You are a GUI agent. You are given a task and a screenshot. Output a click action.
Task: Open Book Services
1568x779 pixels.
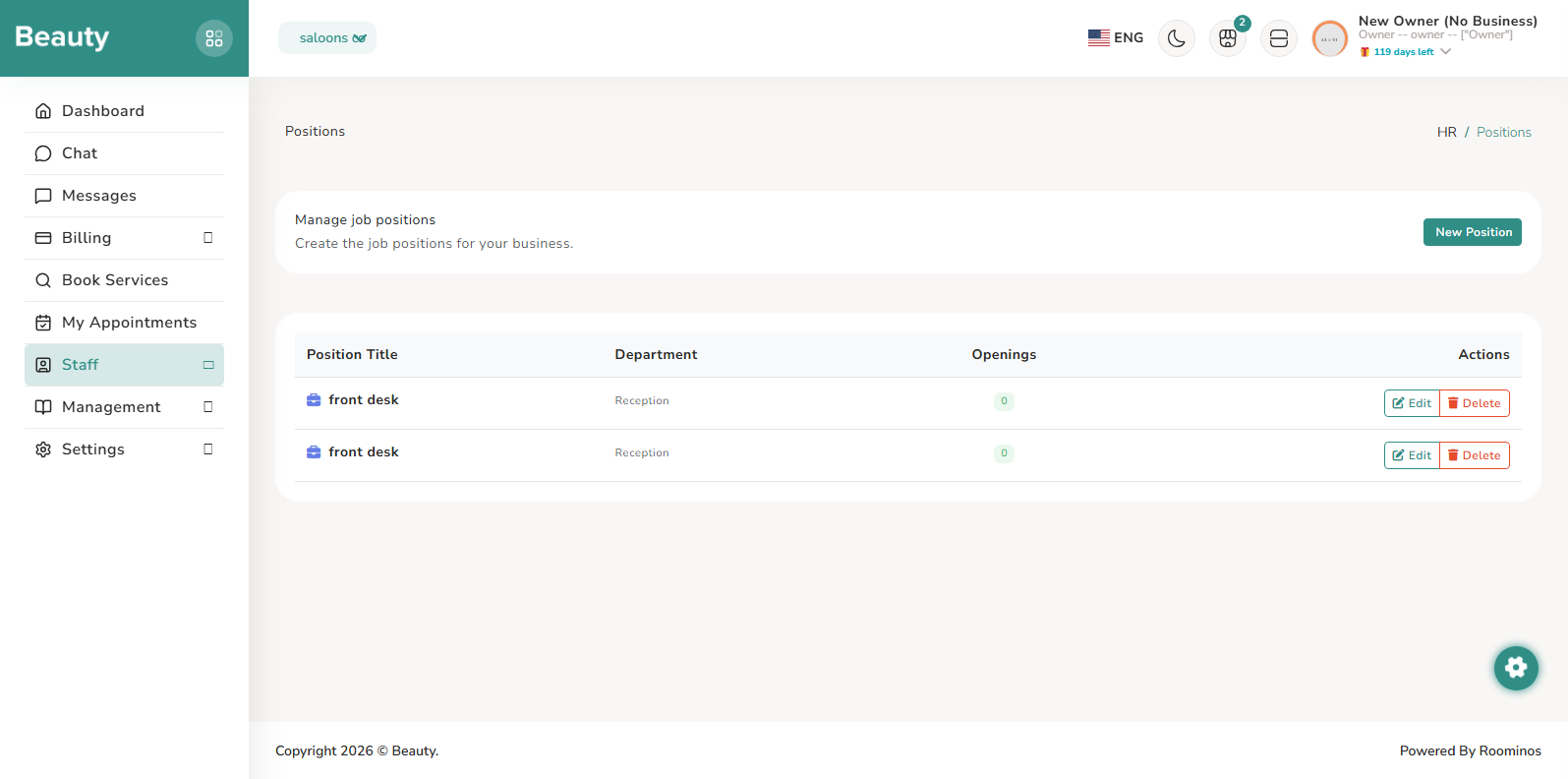(x=124, y=280)
